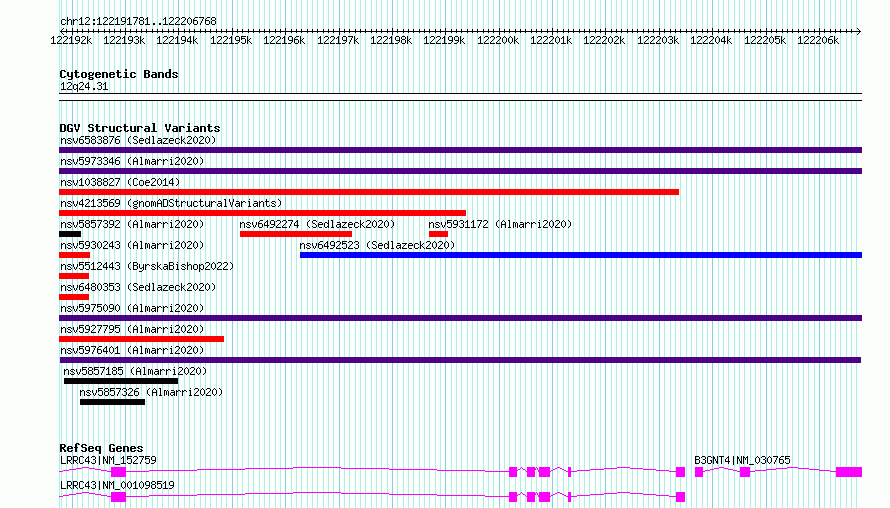Select the nsv5976401 purple variant bar
This screenshot has height=508, width=890.
coord(460,360)
